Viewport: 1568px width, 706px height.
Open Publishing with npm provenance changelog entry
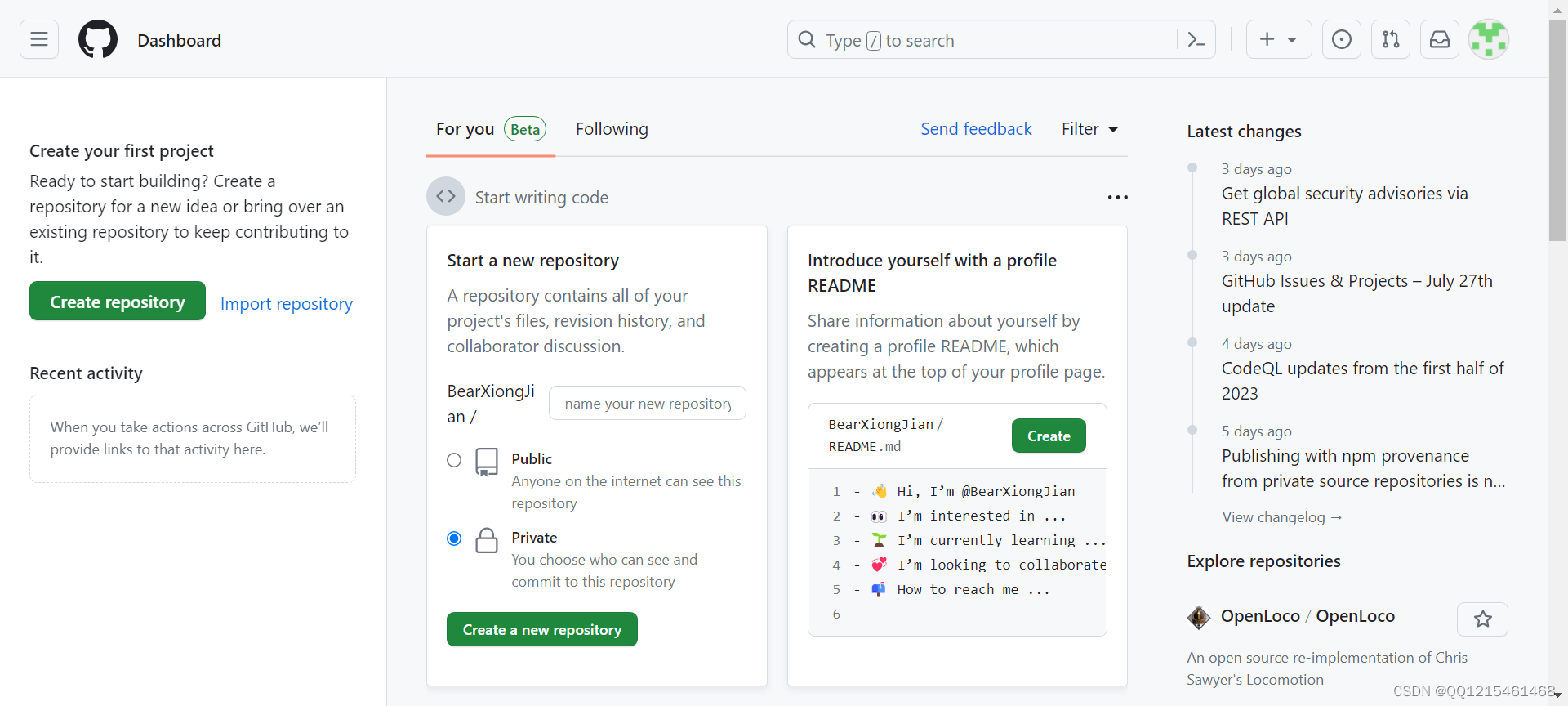click(x=1363, y=468)
